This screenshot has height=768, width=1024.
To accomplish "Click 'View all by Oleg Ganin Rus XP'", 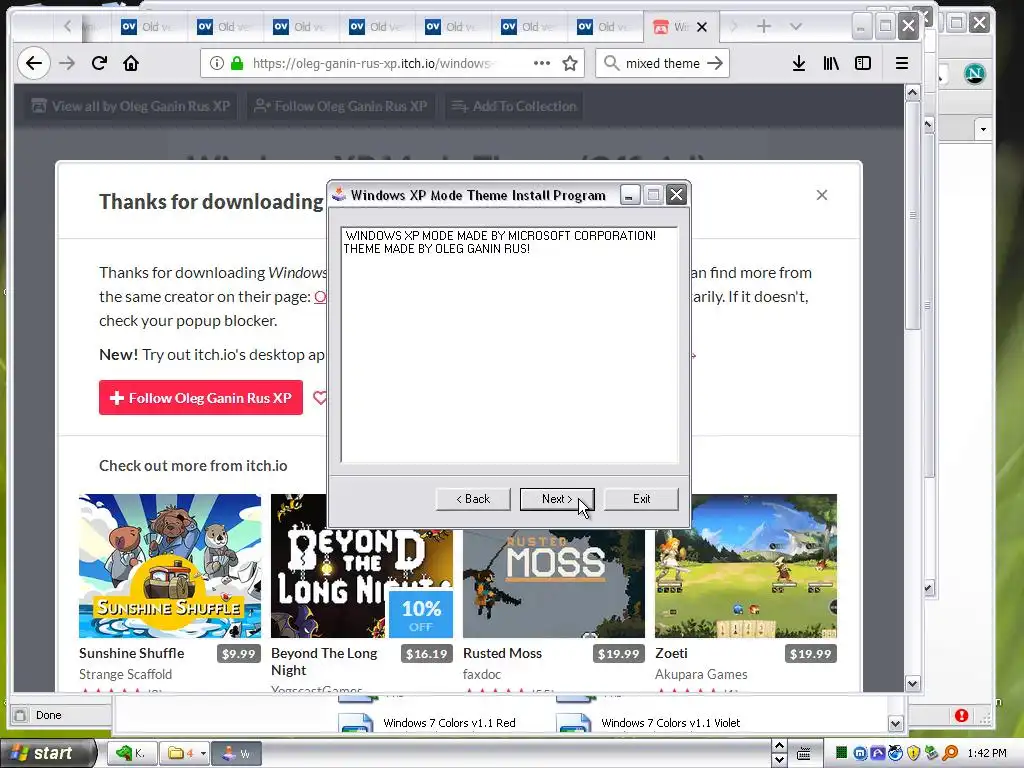I will 132,106.
